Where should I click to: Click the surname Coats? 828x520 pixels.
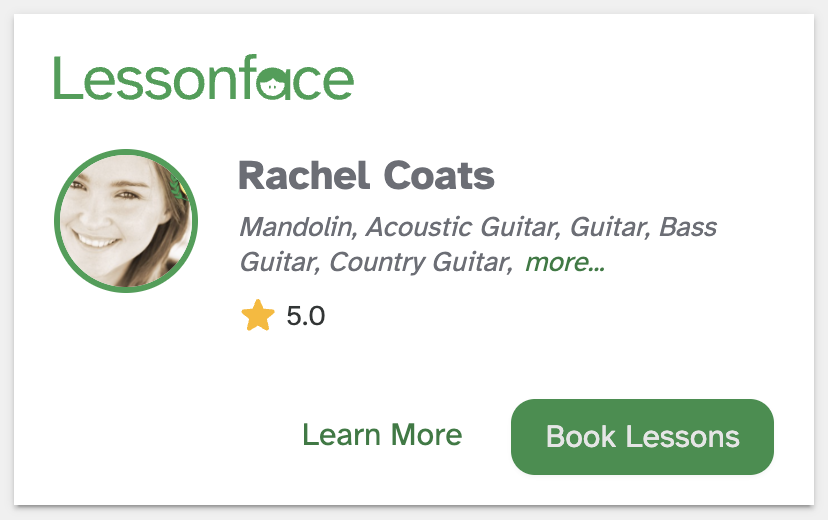click(x=439, y=176)
